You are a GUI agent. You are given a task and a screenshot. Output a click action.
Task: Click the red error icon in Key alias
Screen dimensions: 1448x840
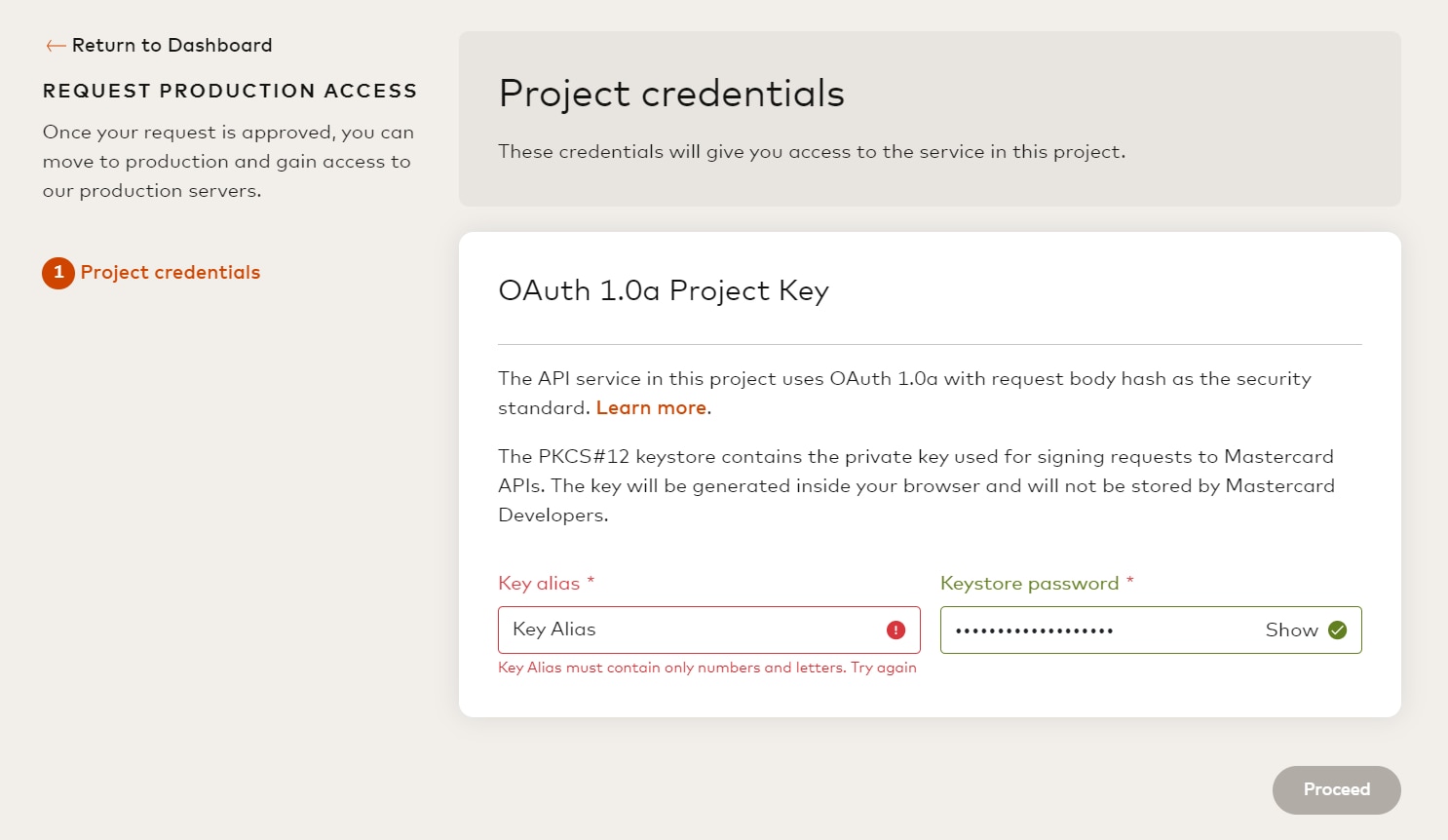point(896,630)
